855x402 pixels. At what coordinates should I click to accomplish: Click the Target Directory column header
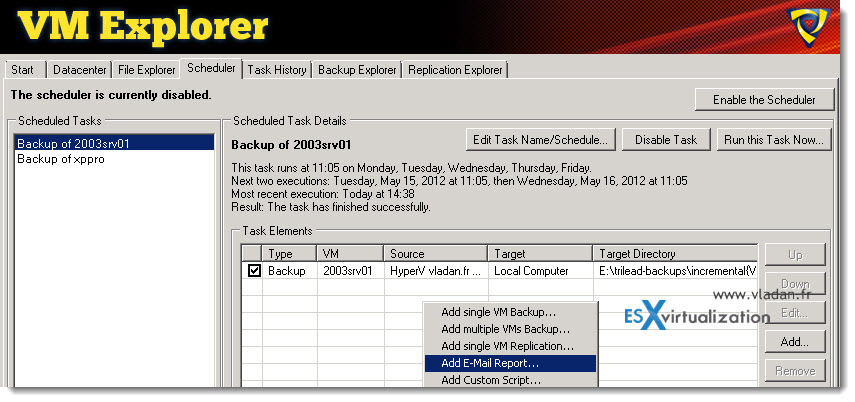(x=675, y=254)
